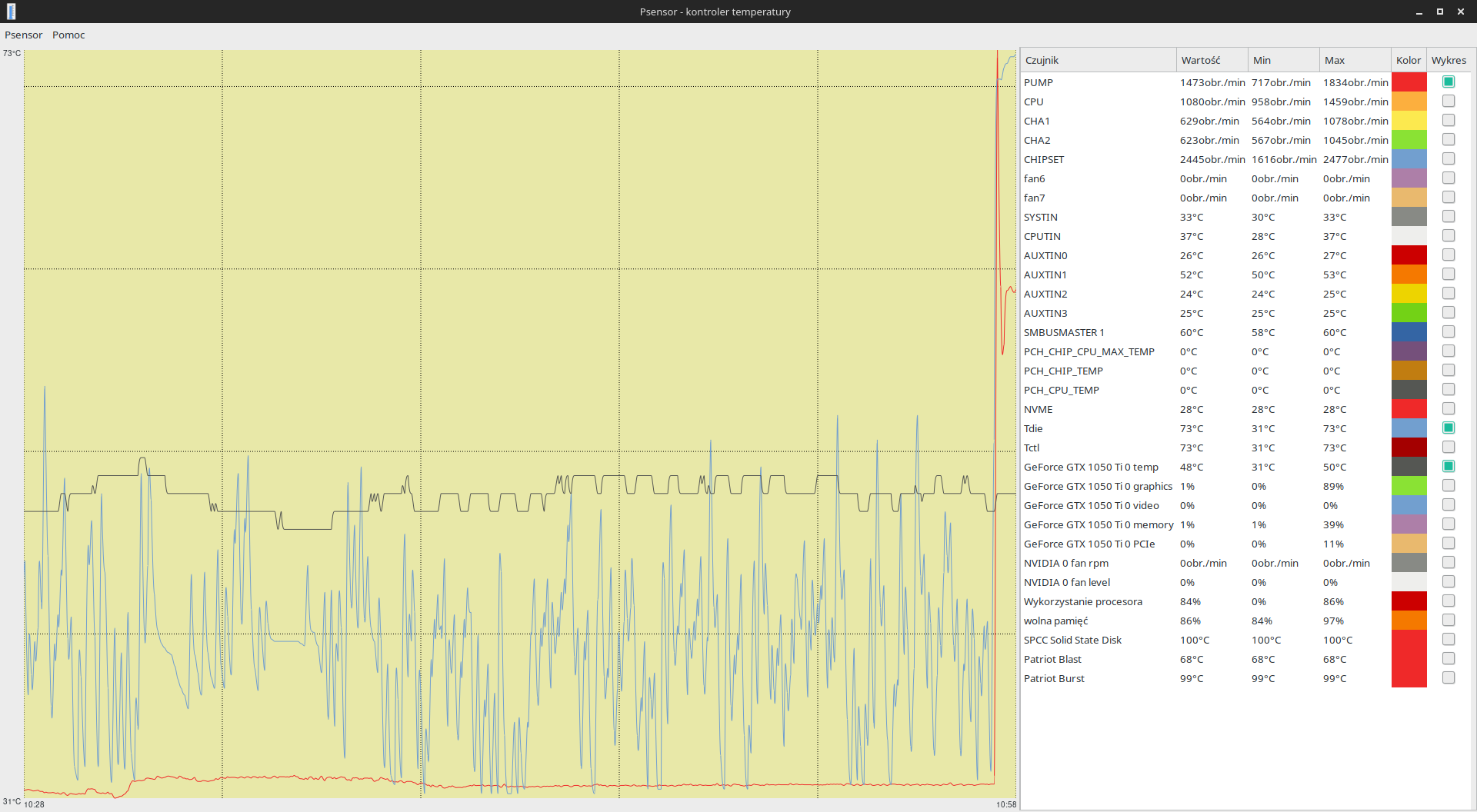This screenshot has height=812, width=1477.
Task: Enable graph checkbox for CPU fan
Action: (x=1449, y=101)
